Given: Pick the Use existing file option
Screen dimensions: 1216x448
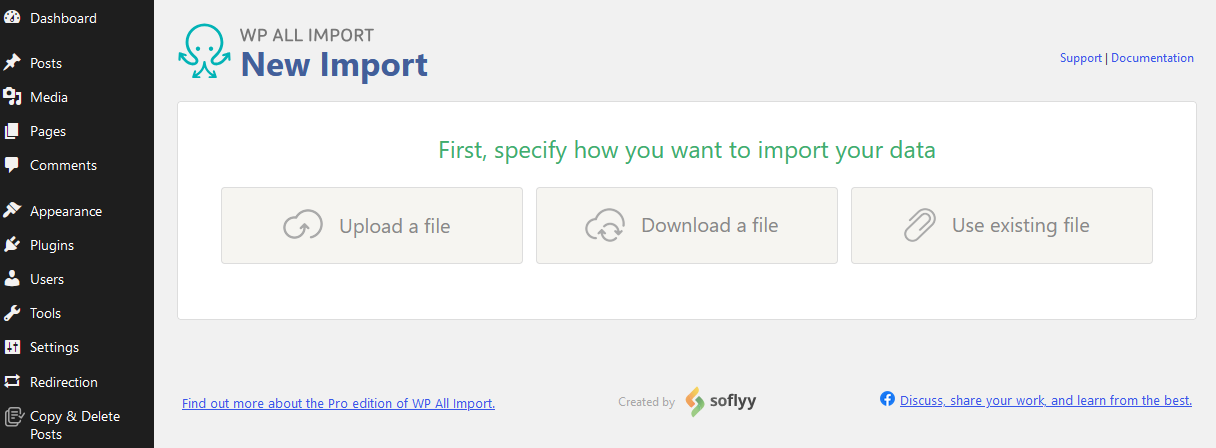Looking at the screenshot, I should coord(1002,226).
